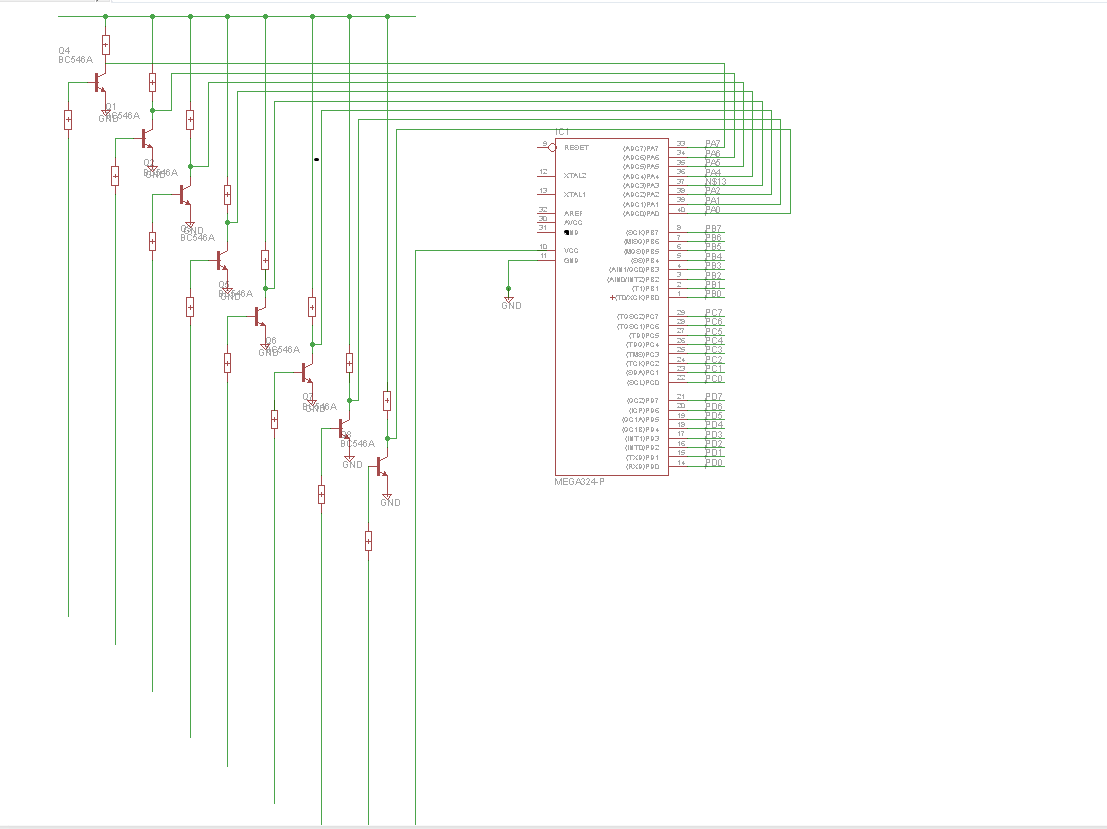1107x829 pixels.
Task: Click the XTAL1 pin label
Action: point(575,194)
